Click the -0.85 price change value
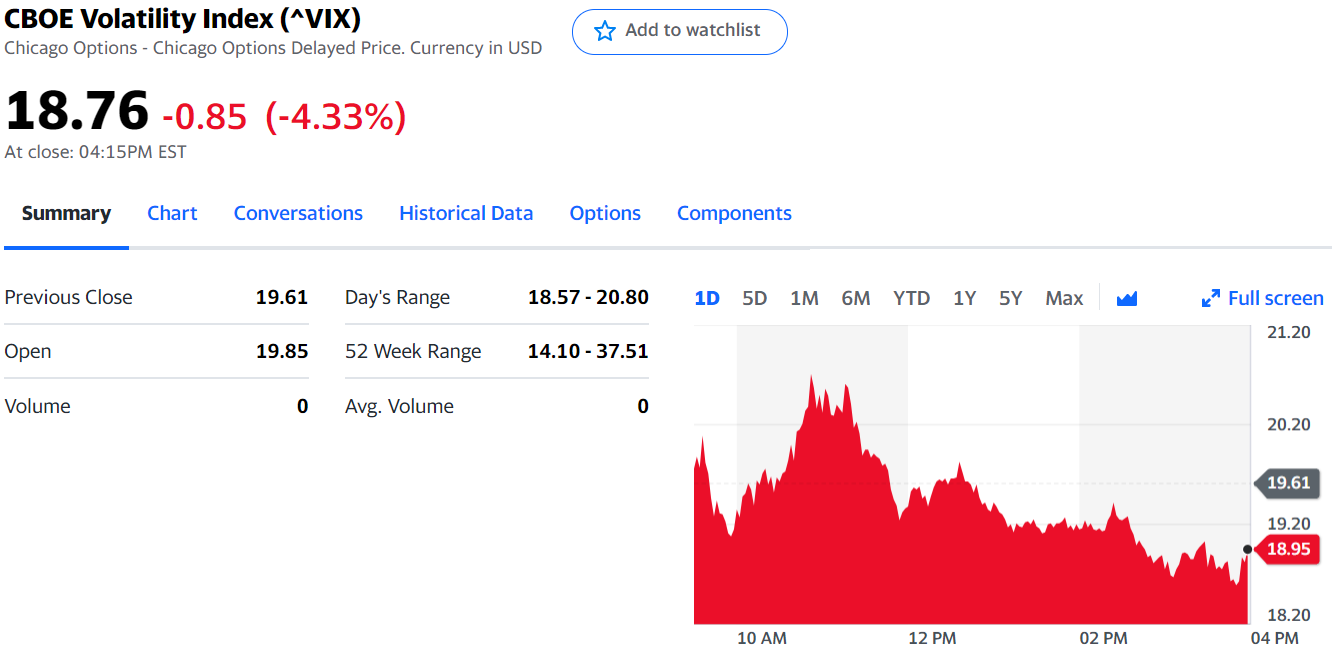This screenshot has width=1332, height=654. 204,117
